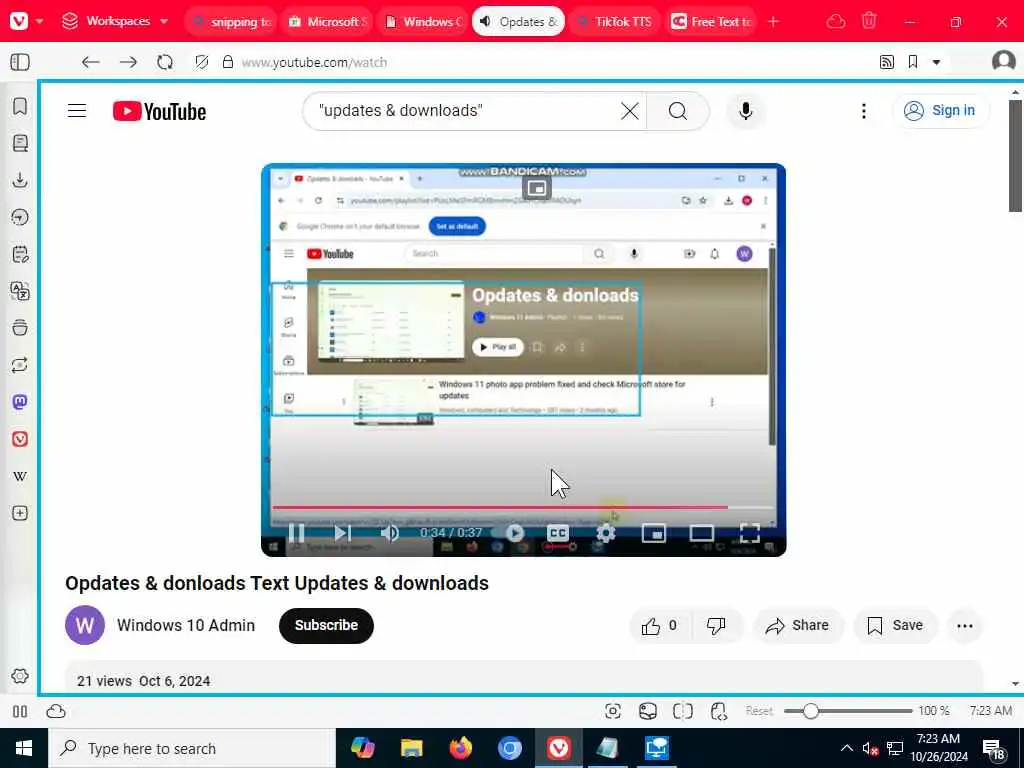This screenshot has height=768, width=1024.
Task: Go to the YouTube home logo
Action: click(159, 112)
